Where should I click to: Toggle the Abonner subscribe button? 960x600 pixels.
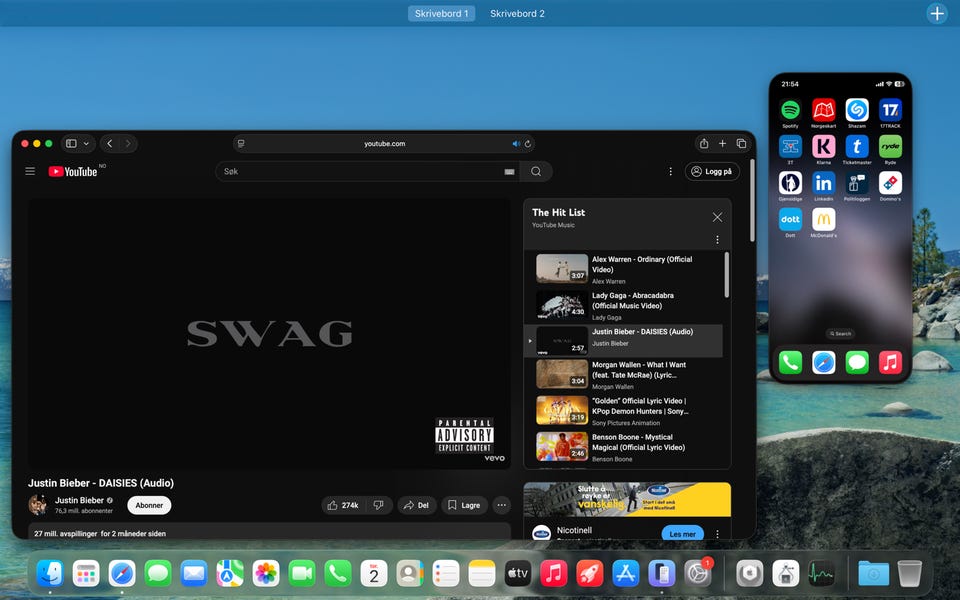point(149,505)
